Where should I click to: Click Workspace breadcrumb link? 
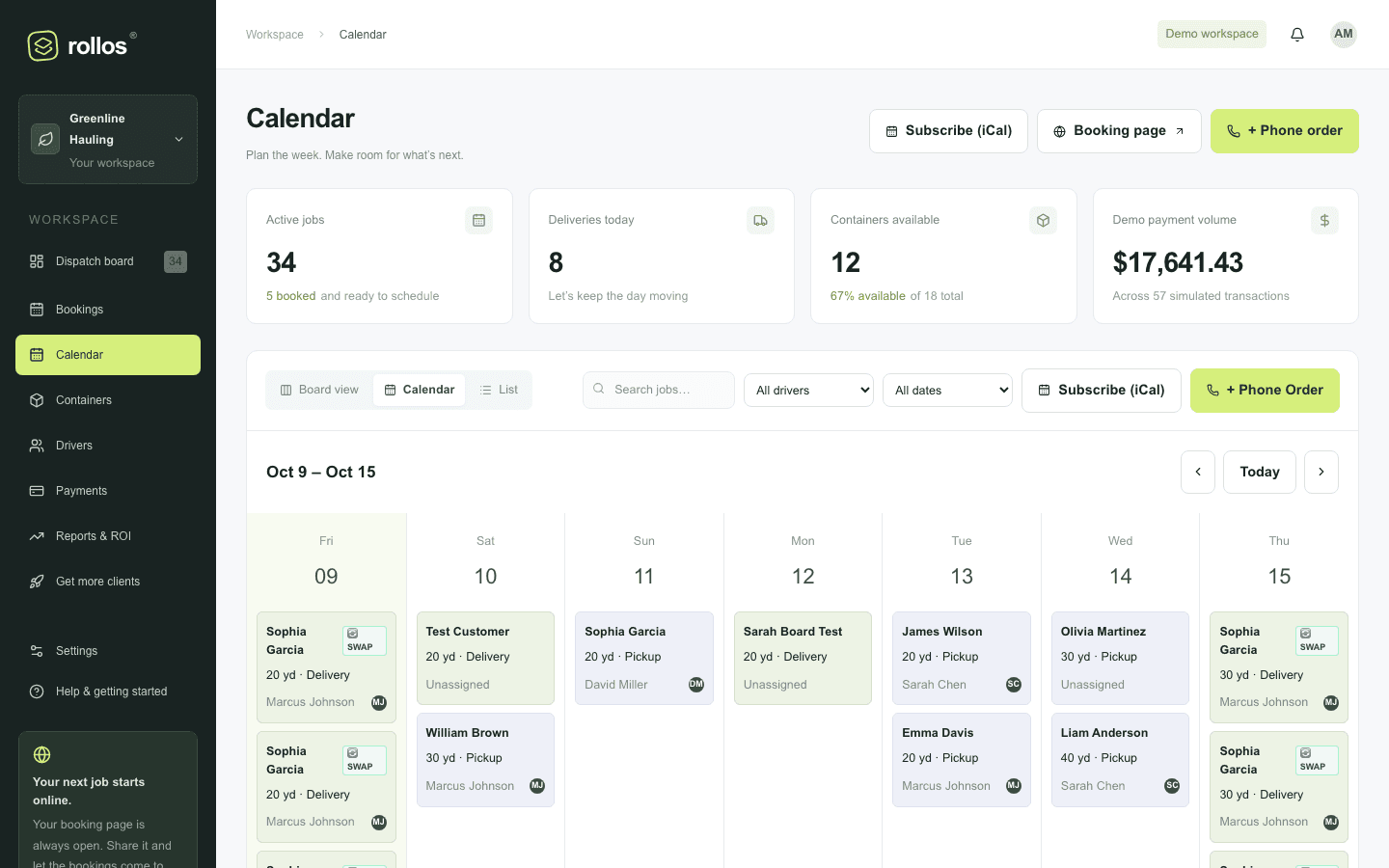click(275, 35)
